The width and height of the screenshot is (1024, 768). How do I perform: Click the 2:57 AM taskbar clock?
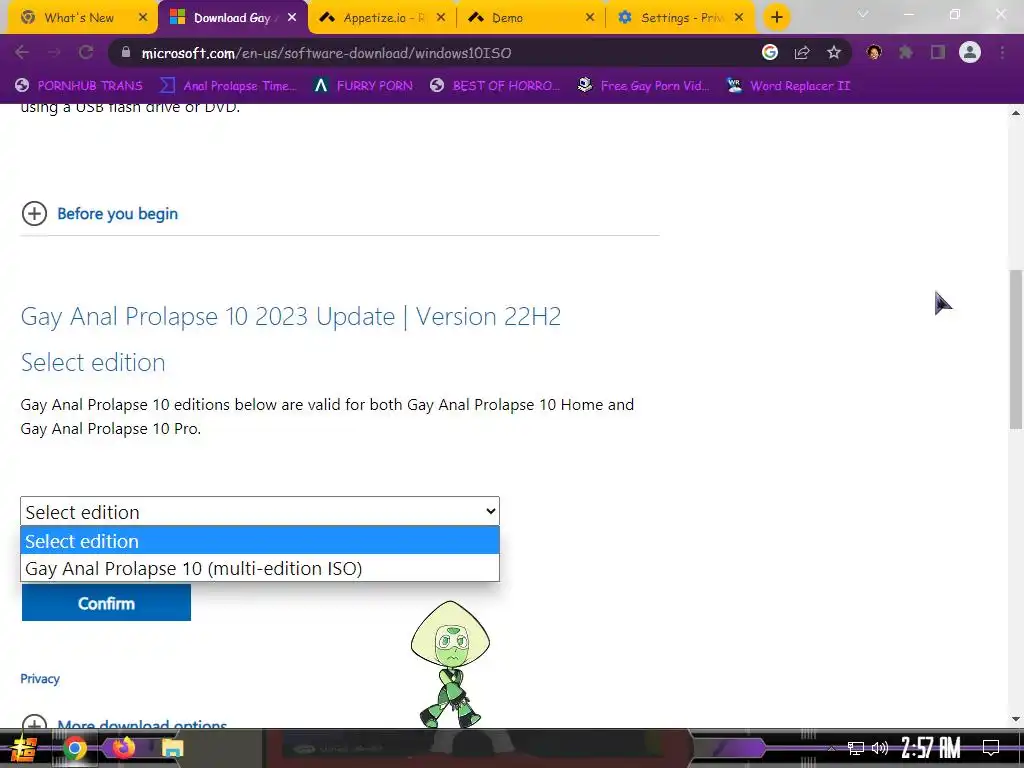[931, 748]
